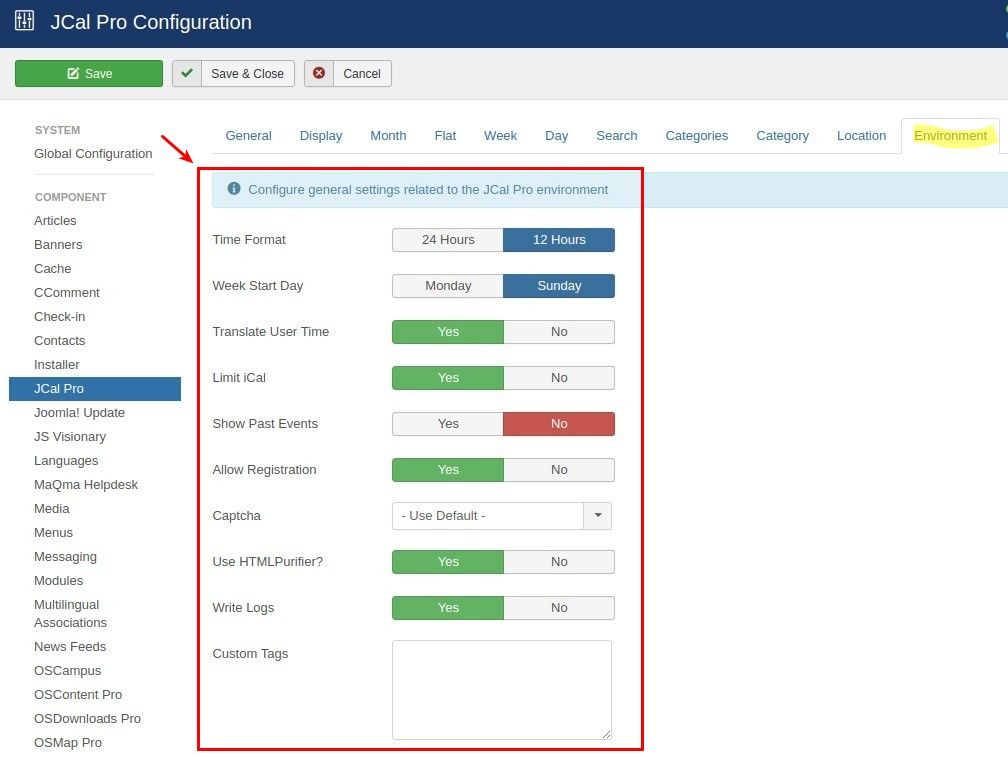Open Banners component settings

click(x=58, y=245)
